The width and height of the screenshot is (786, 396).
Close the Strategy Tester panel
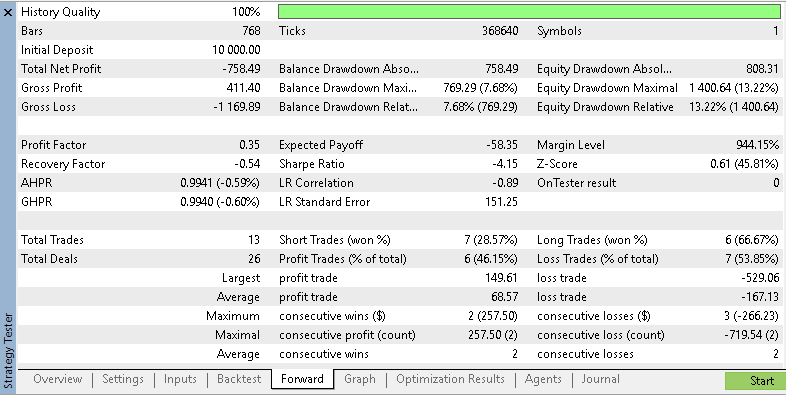click(x=8, y=12)
